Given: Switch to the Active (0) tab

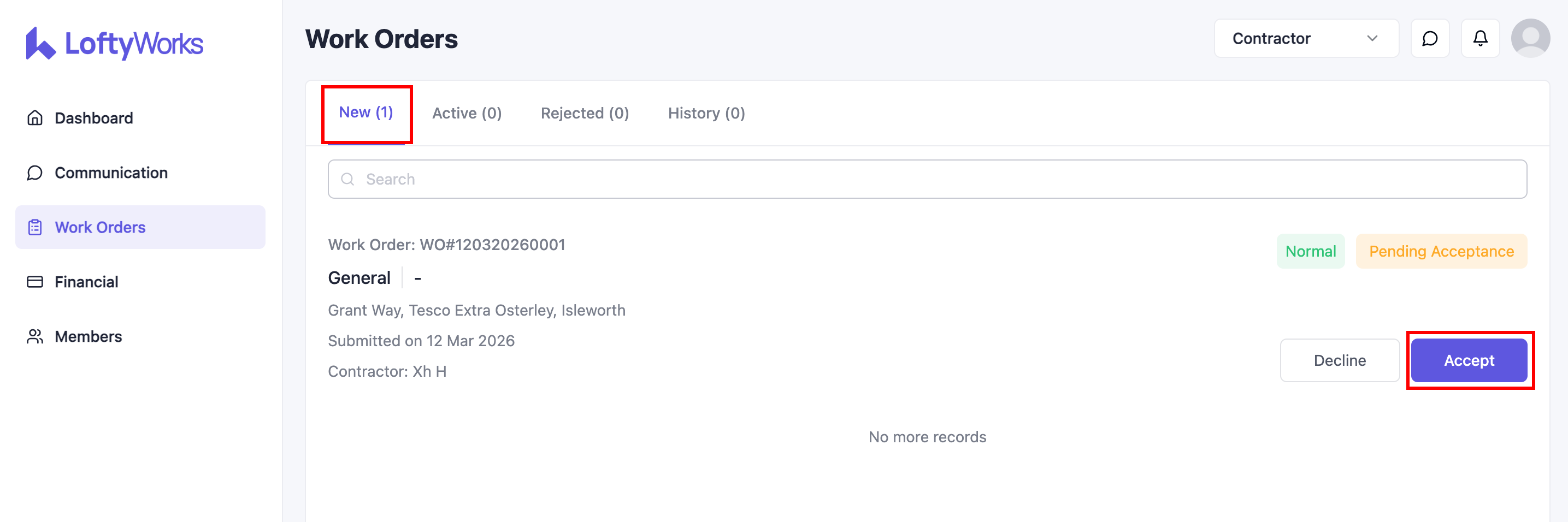Looking at the screenshot, I should [x=466, y=113].
